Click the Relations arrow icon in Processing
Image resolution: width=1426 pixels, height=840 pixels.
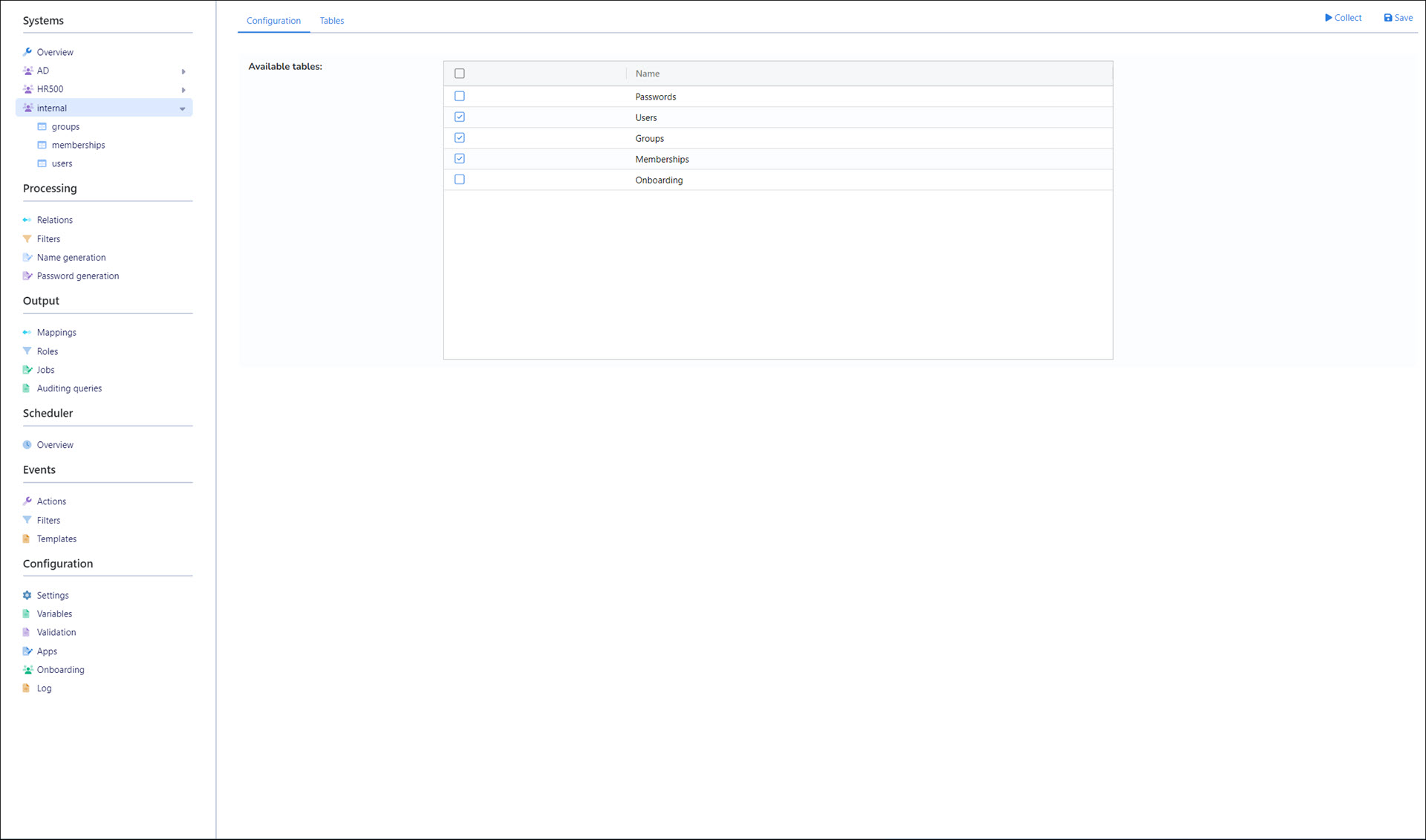click(x=27, y=220)
